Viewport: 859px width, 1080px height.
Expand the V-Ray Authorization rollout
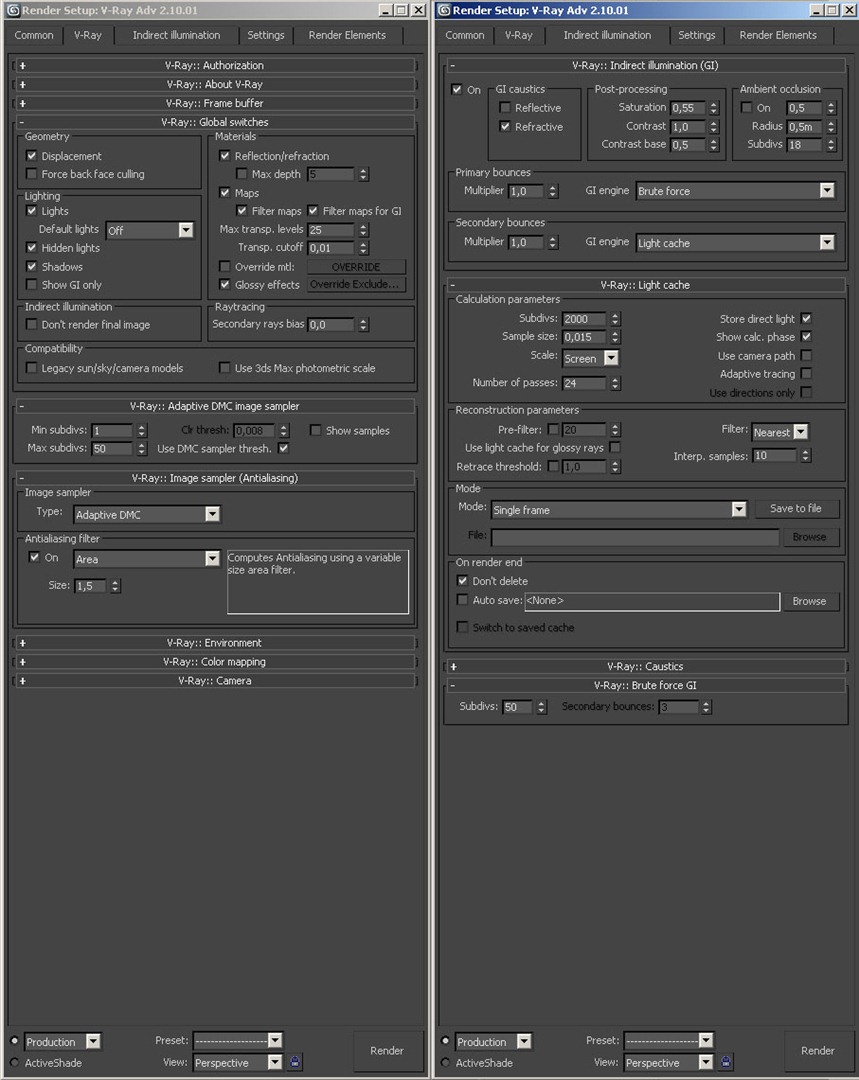tap(214, 65)
